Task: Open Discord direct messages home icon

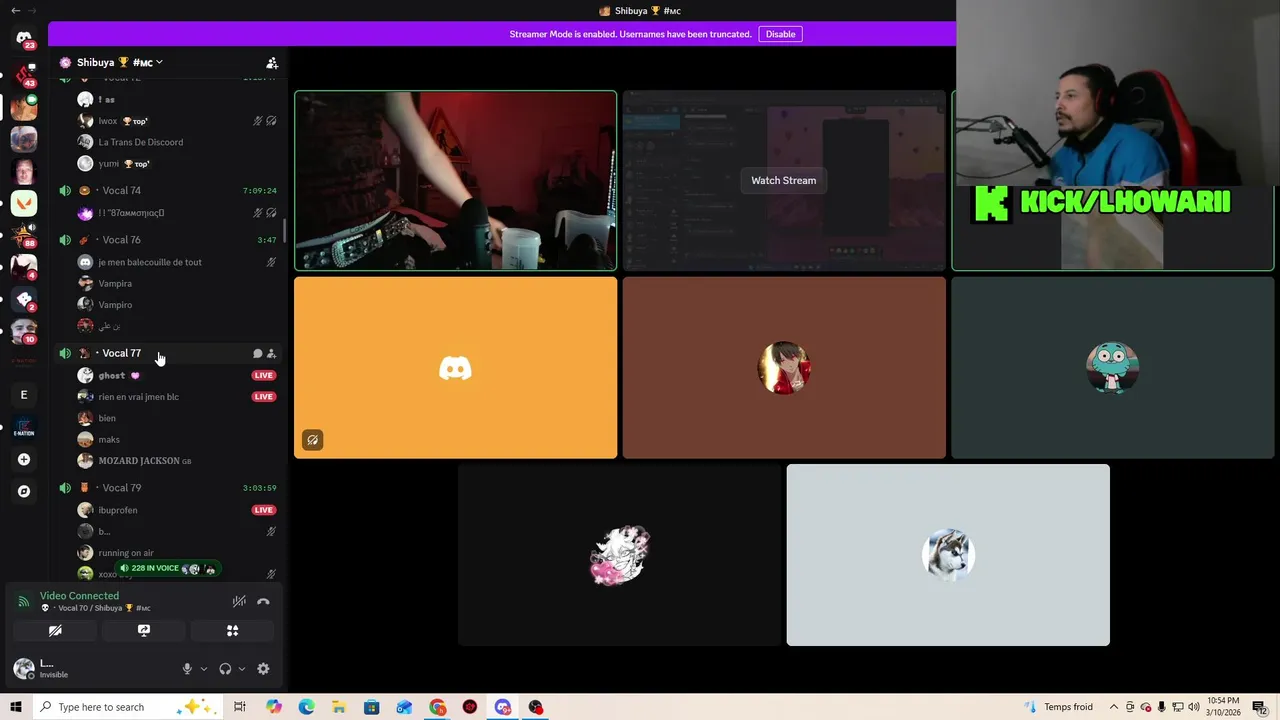Action: (x=24, y=38)
